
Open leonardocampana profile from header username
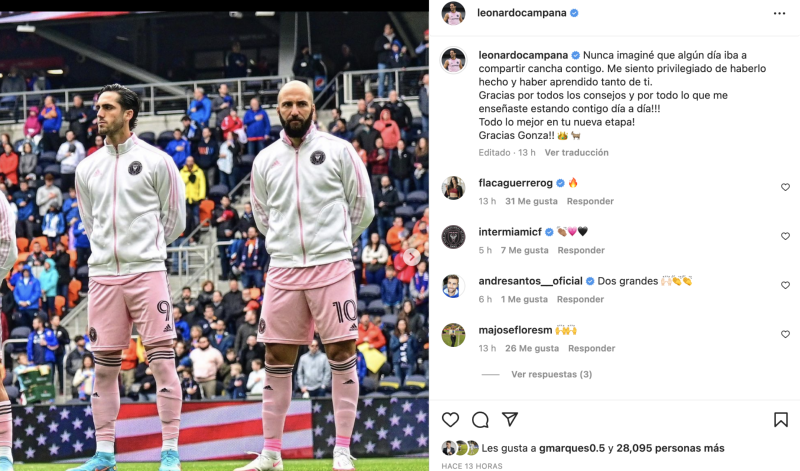coord(521,13)
